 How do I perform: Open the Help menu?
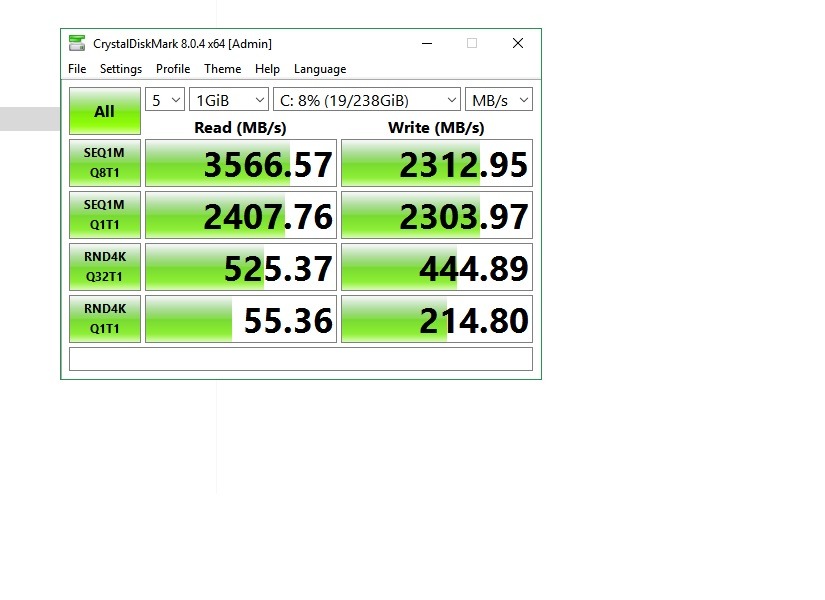267,69
